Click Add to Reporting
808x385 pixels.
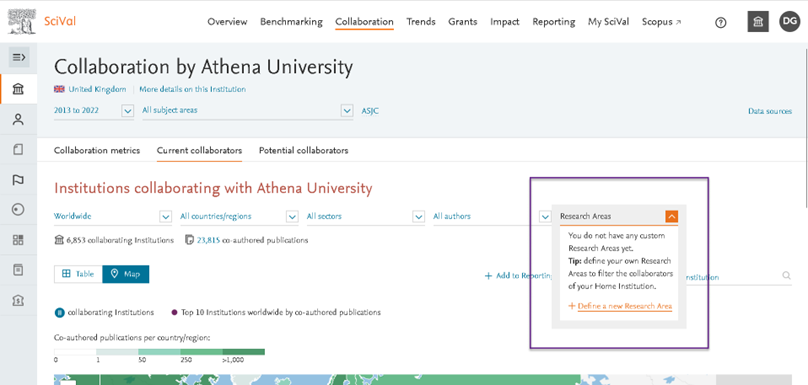pos(518,276)
